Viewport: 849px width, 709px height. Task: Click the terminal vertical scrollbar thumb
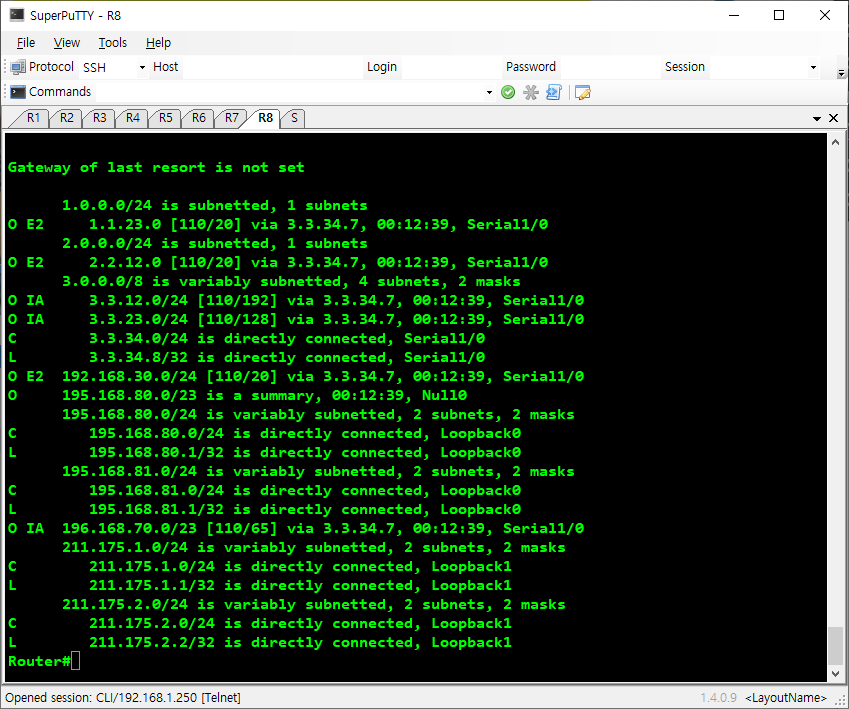tap(835, 645)
